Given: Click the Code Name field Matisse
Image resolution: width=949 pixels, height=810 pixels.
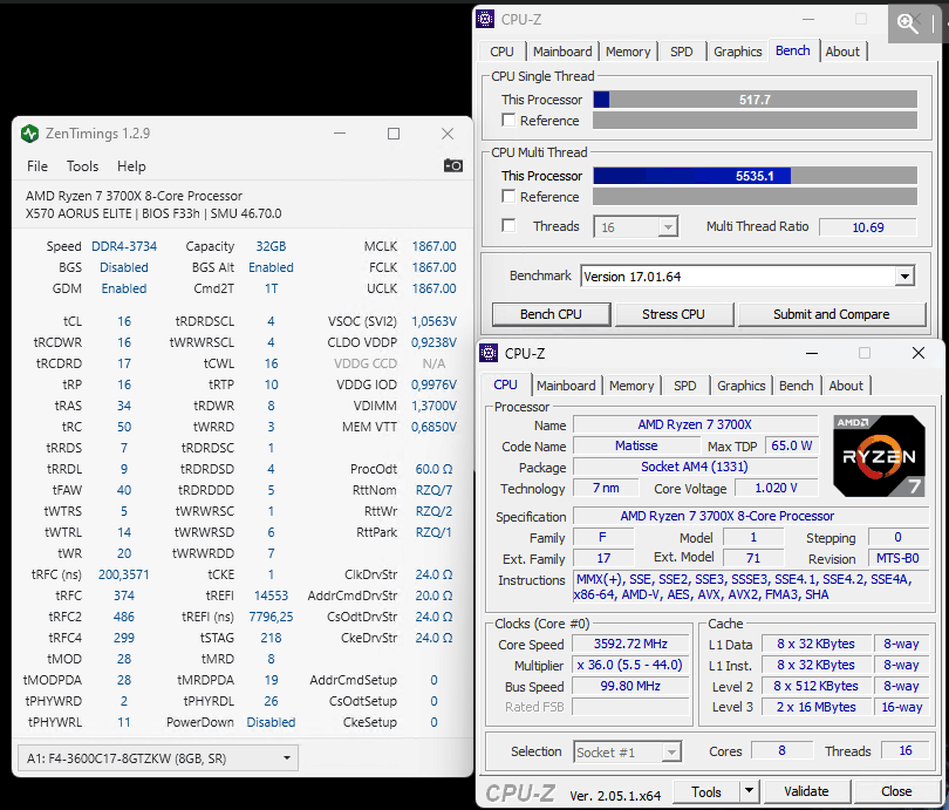Looking at the screenshot, I should 636,446.
